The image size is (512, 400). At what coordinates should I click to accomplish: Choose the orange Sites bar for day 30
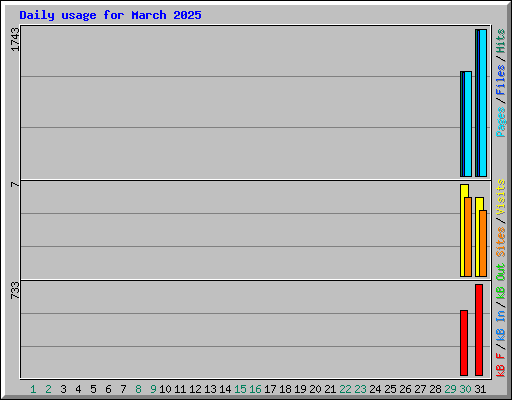tap(468, 237)
